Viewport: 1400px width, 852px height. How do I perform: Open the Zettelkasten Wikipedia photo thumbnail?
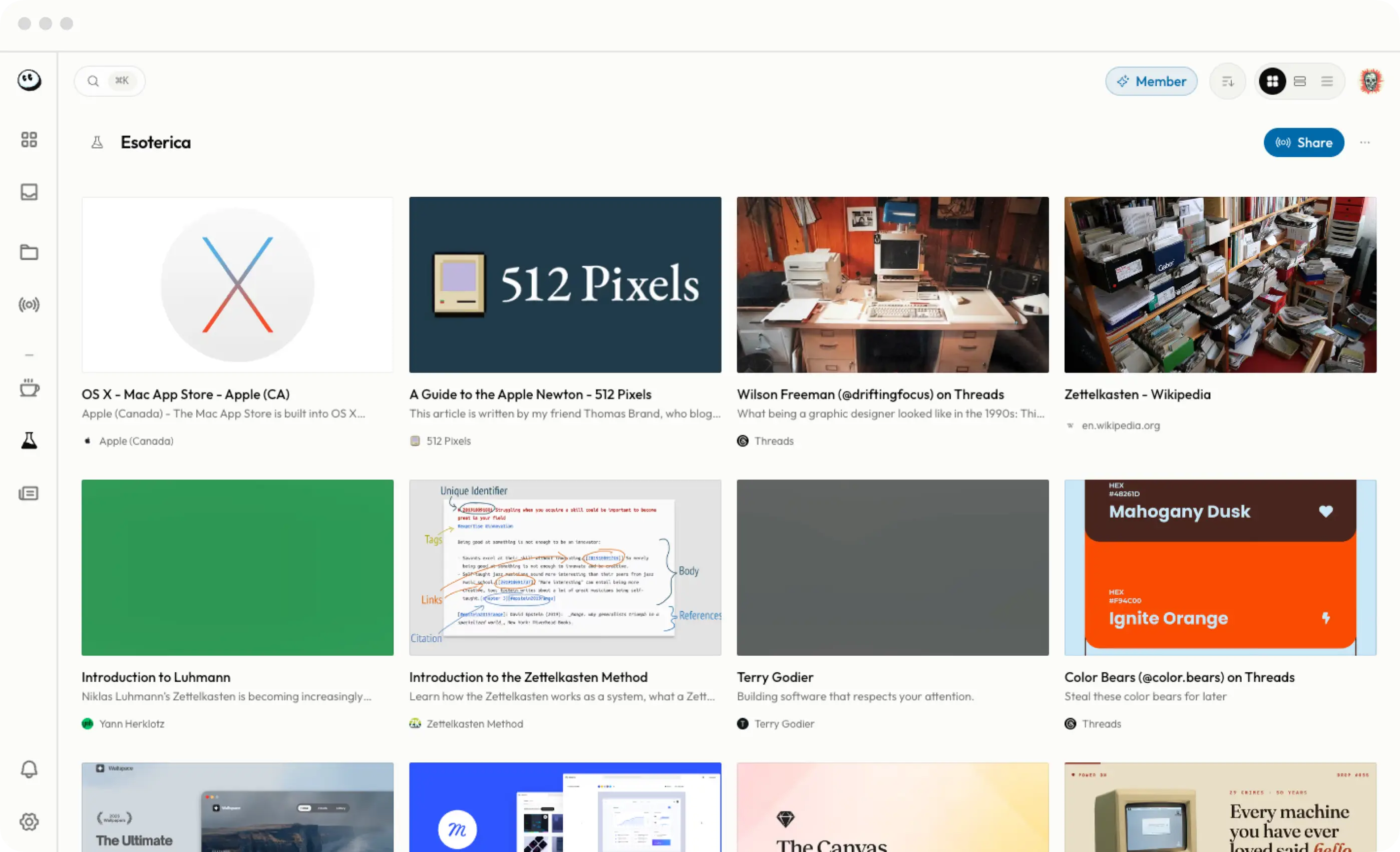click(x=1220, y=284)
